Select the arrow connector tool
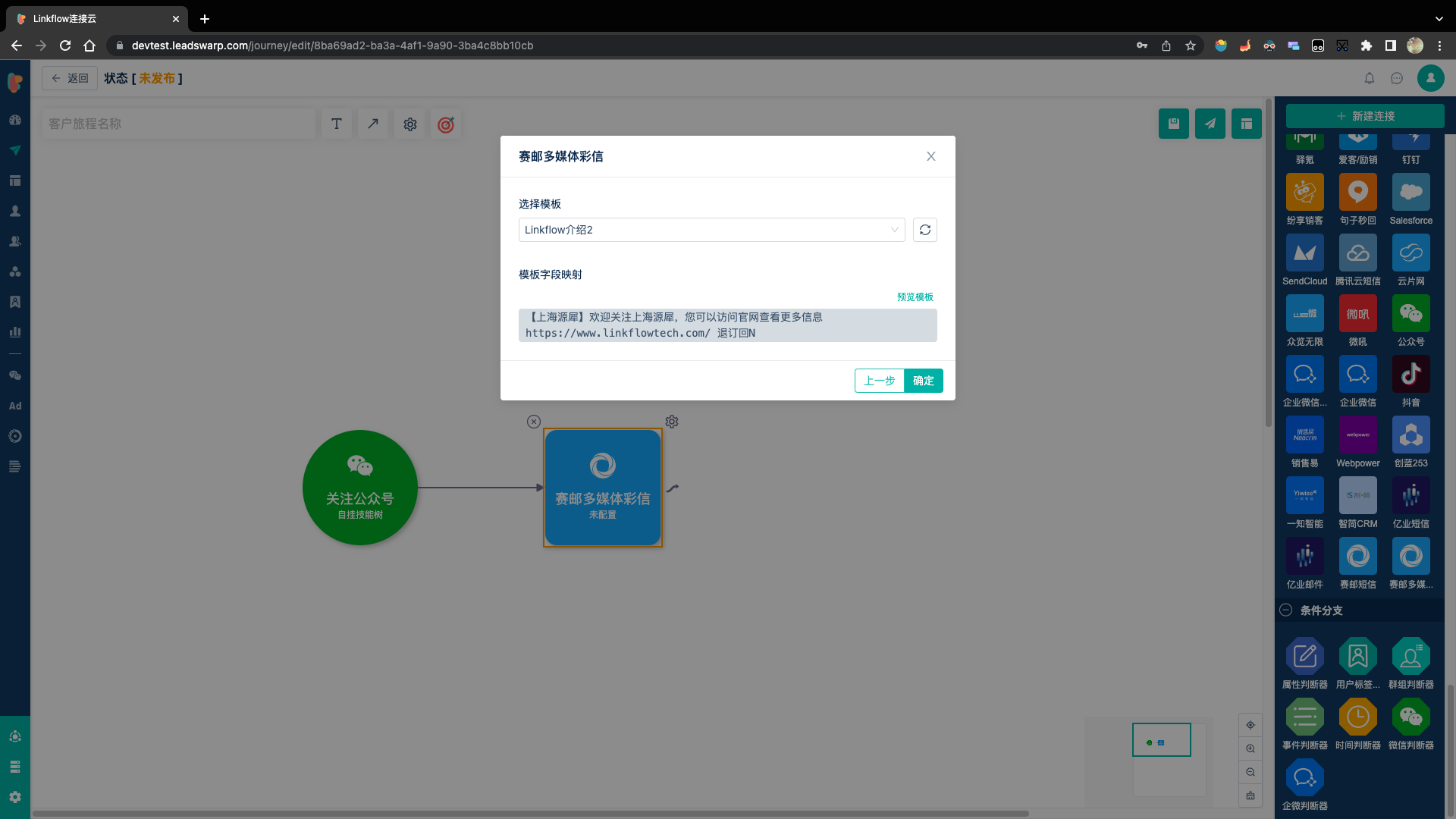The image size is (1456, 819). click(x=373, y=124)
